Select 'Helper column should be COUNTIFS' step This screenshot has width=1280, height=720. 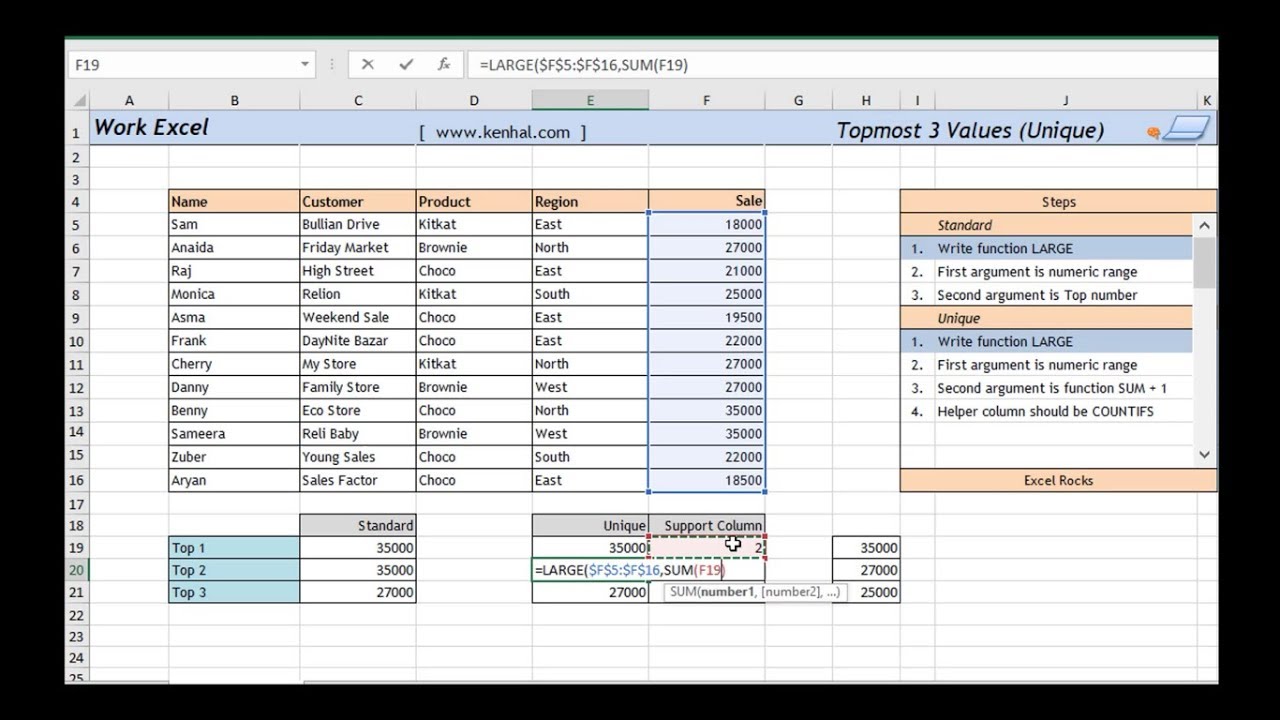click(1045, 411)
